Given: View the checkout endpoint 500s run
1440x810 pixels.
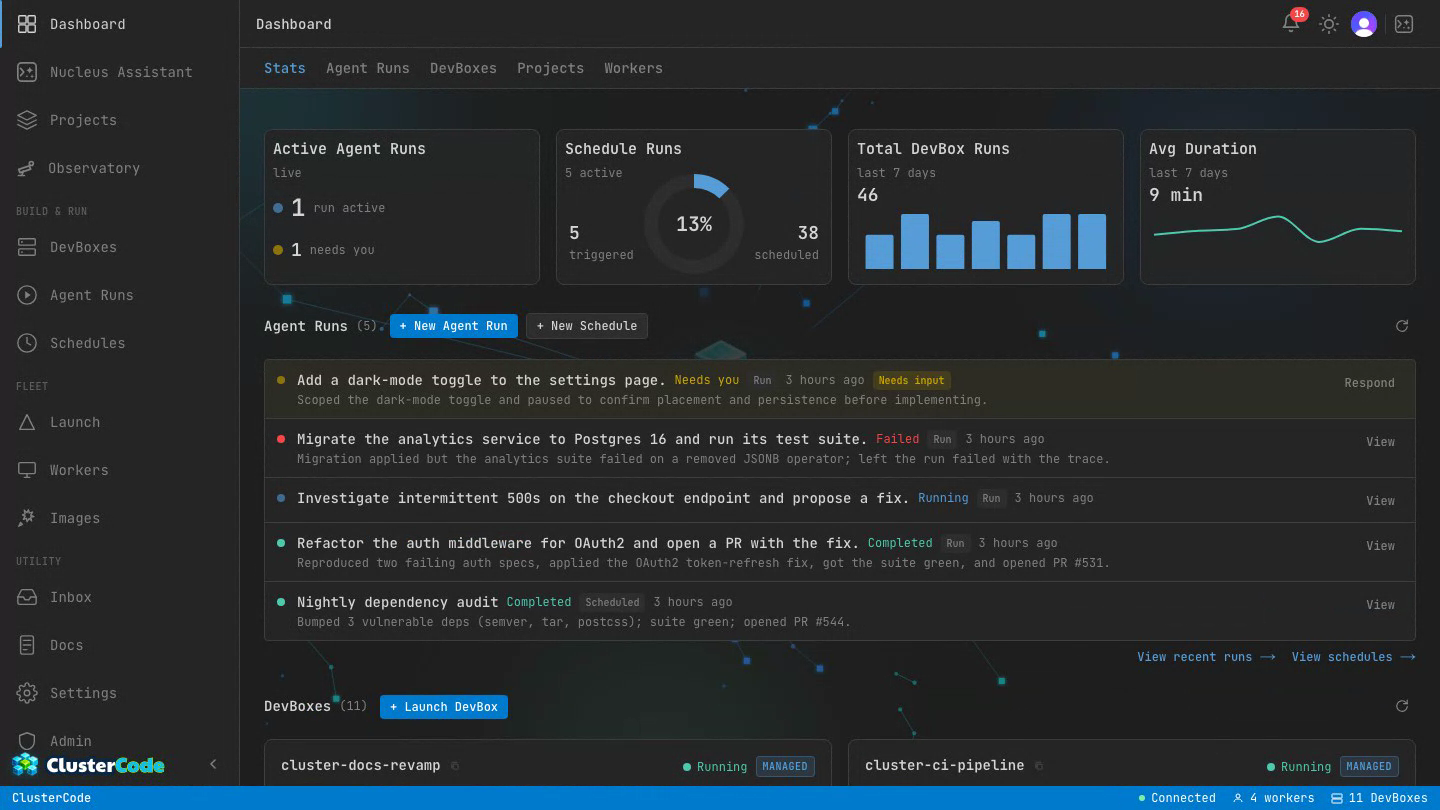Looking at the screenshot, I should click(1380, 501).
